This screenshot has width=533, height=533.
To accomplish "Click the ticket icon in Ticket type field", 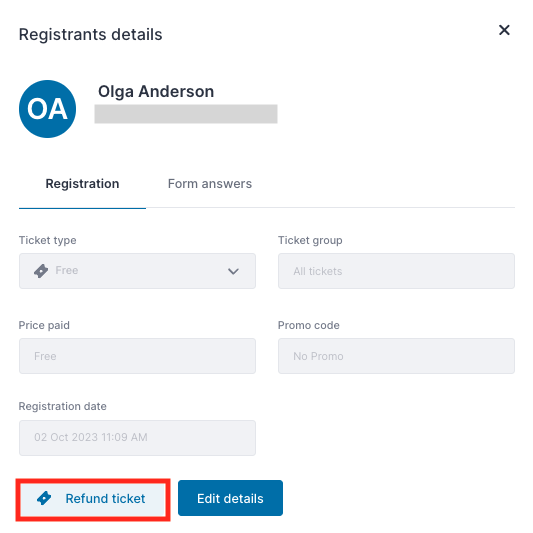I will [41, 271].
